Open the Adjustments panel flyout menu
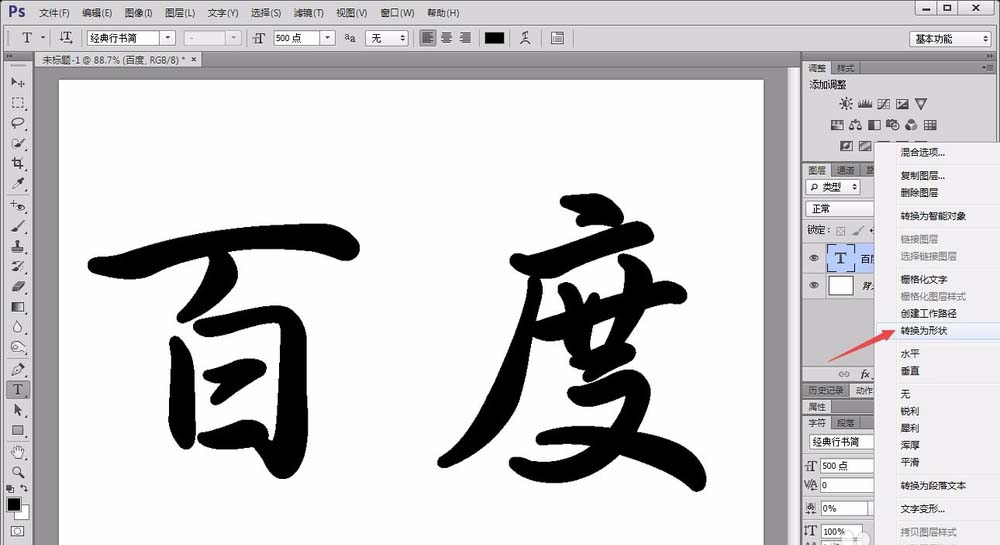The width and height of the screenshot is (1000, 545). (988, 68)
